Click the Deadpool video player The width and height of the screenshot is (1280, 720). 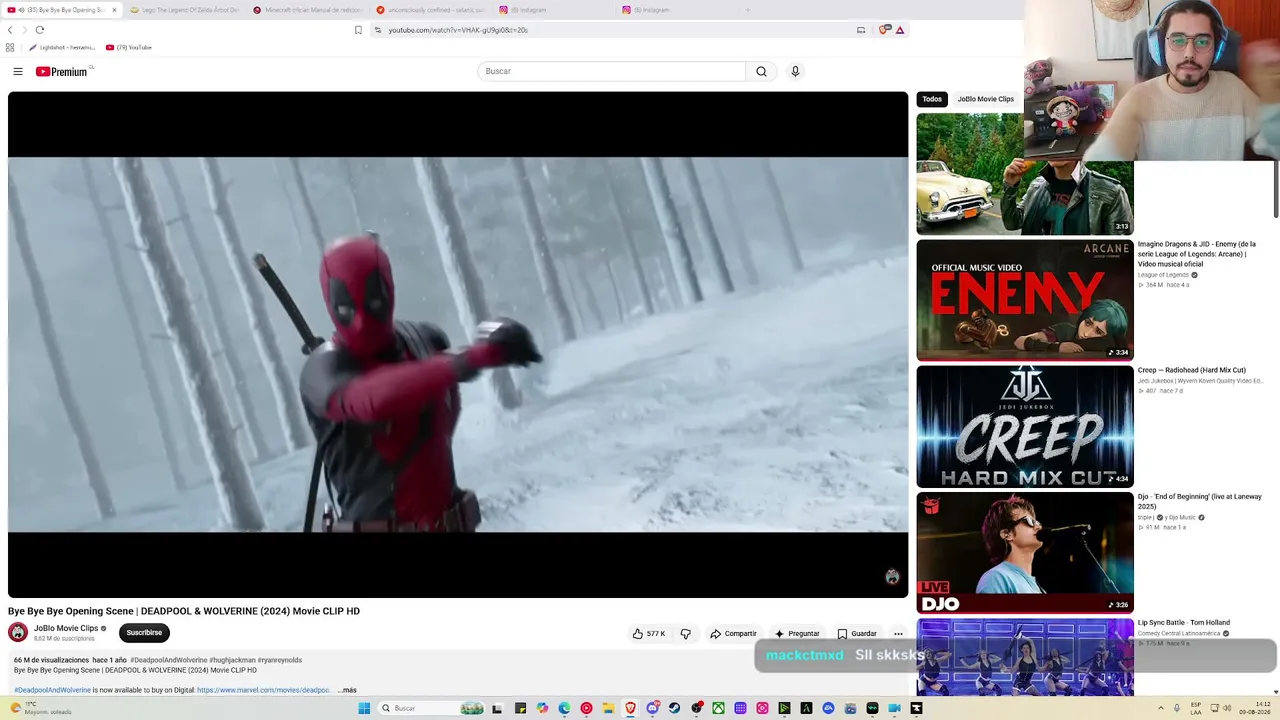coord(458,345)
